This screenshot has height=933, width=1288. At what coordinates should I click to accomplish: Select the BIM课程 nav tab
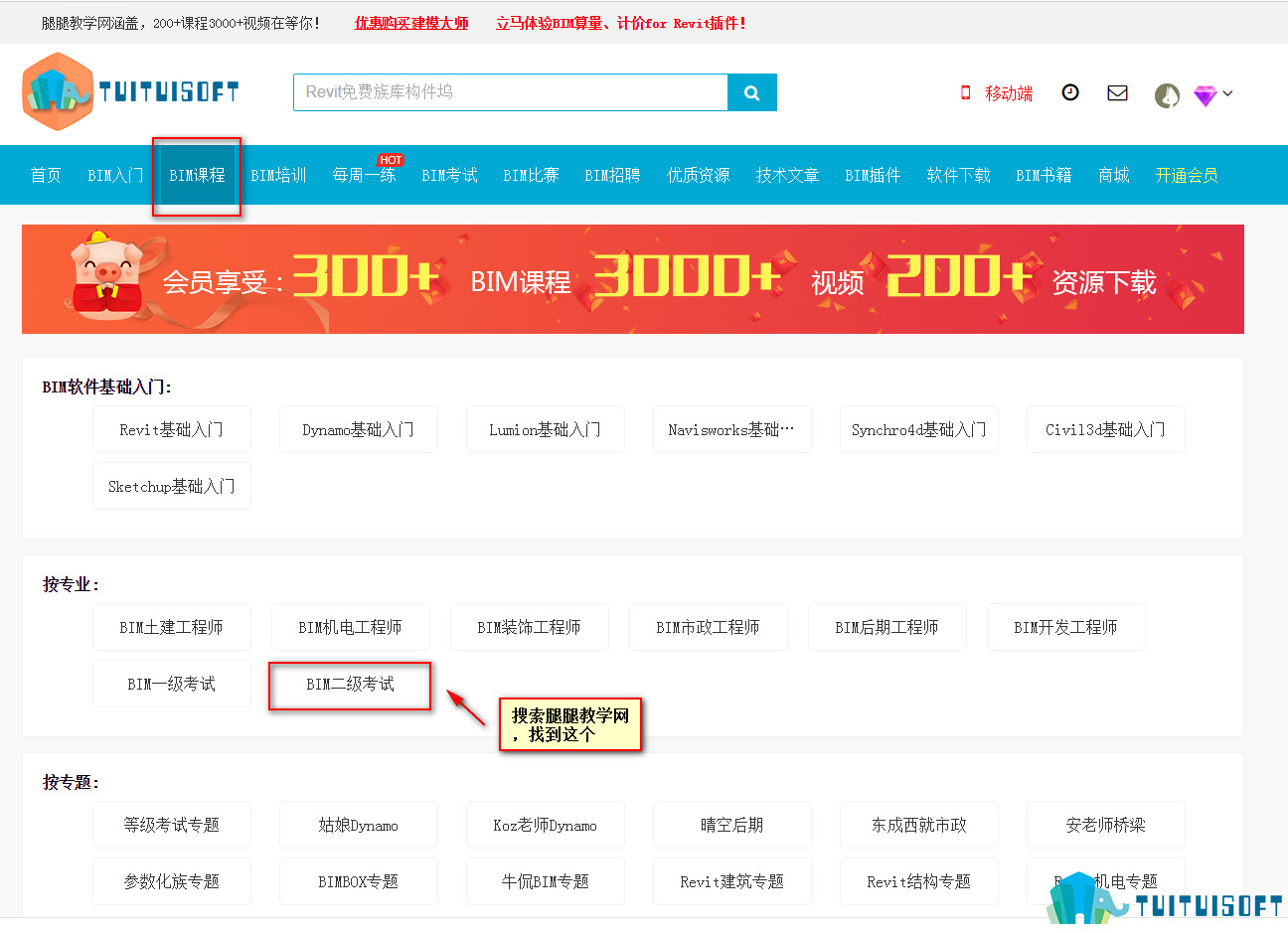197,175
